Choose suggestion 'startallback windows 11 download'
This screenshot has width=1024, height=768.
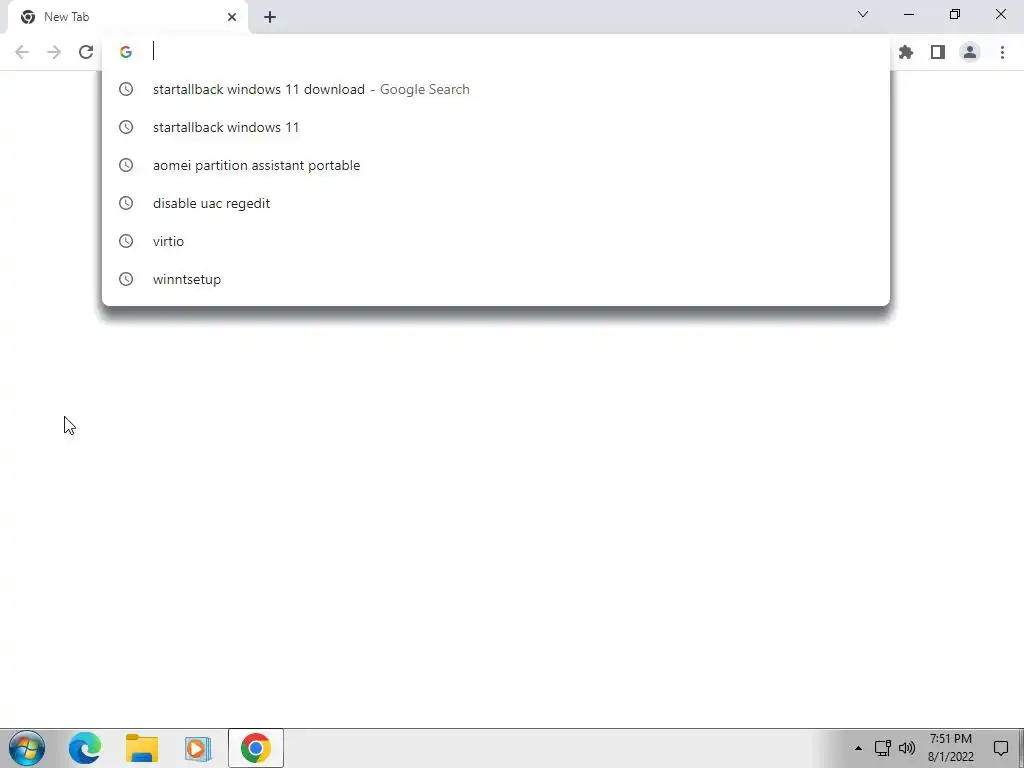point(496,89)
